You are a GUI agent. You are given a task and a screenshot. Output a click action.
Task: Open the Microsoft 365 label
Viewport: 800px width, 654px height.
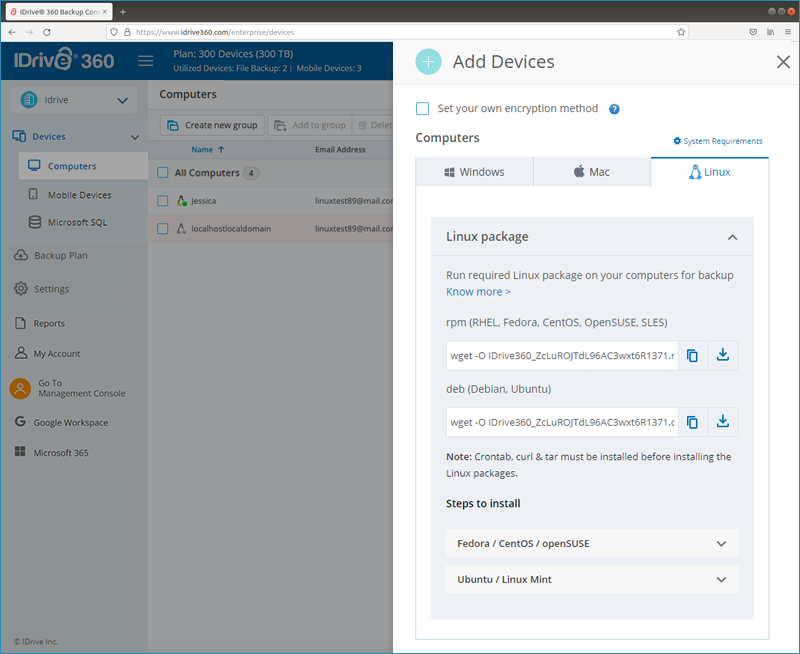61,452
